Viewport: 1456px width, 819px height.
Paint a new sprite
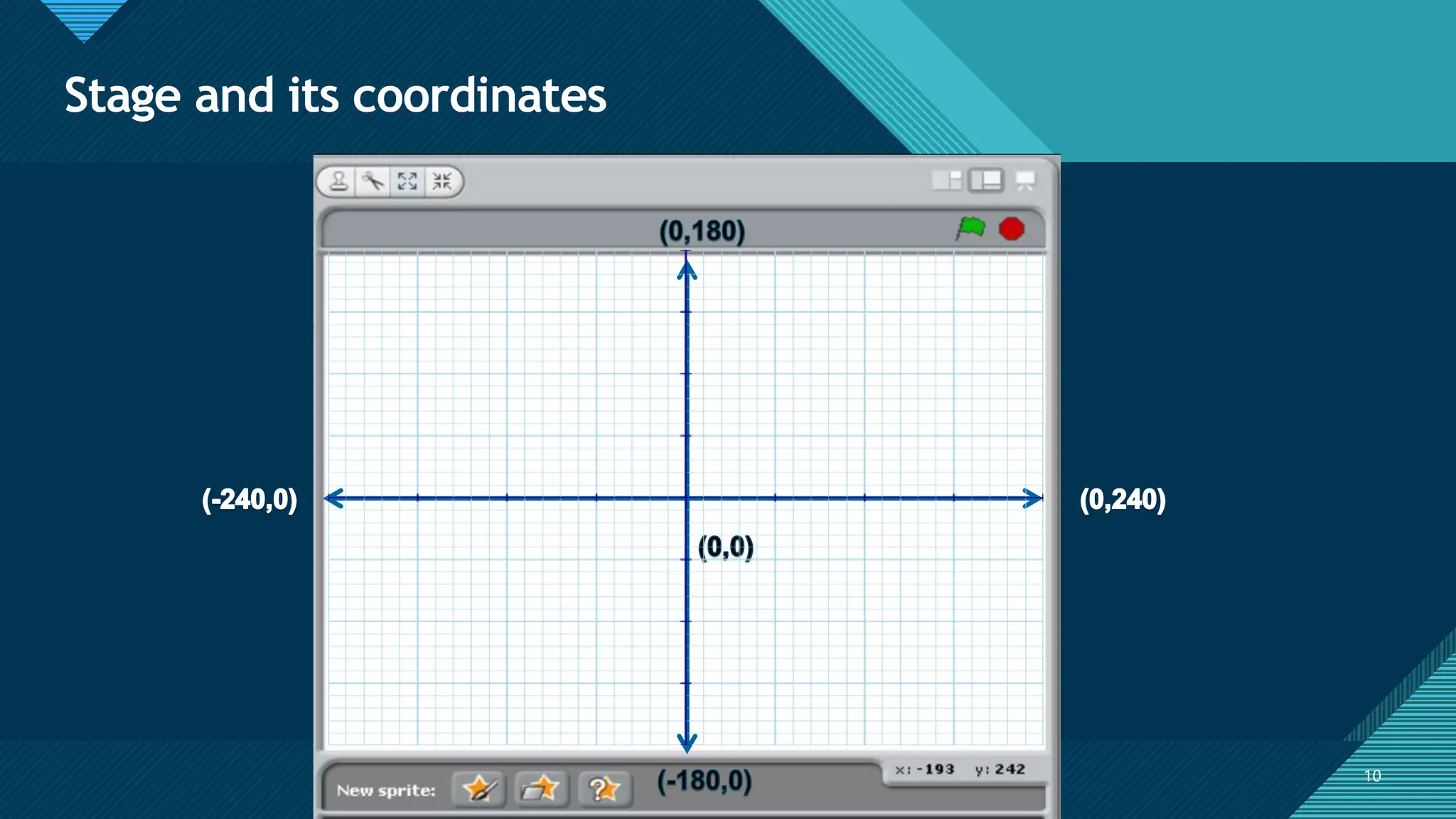click(x=478, y=788)
